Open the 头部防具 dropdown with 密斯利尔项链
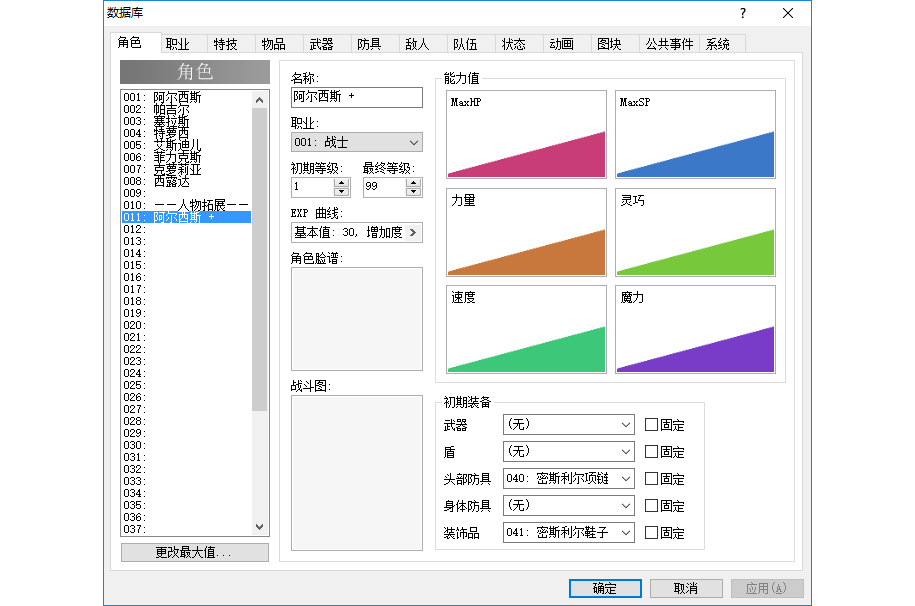Viewport: 915px width, 606px height. pyautogui.click(x=568, y=479)
